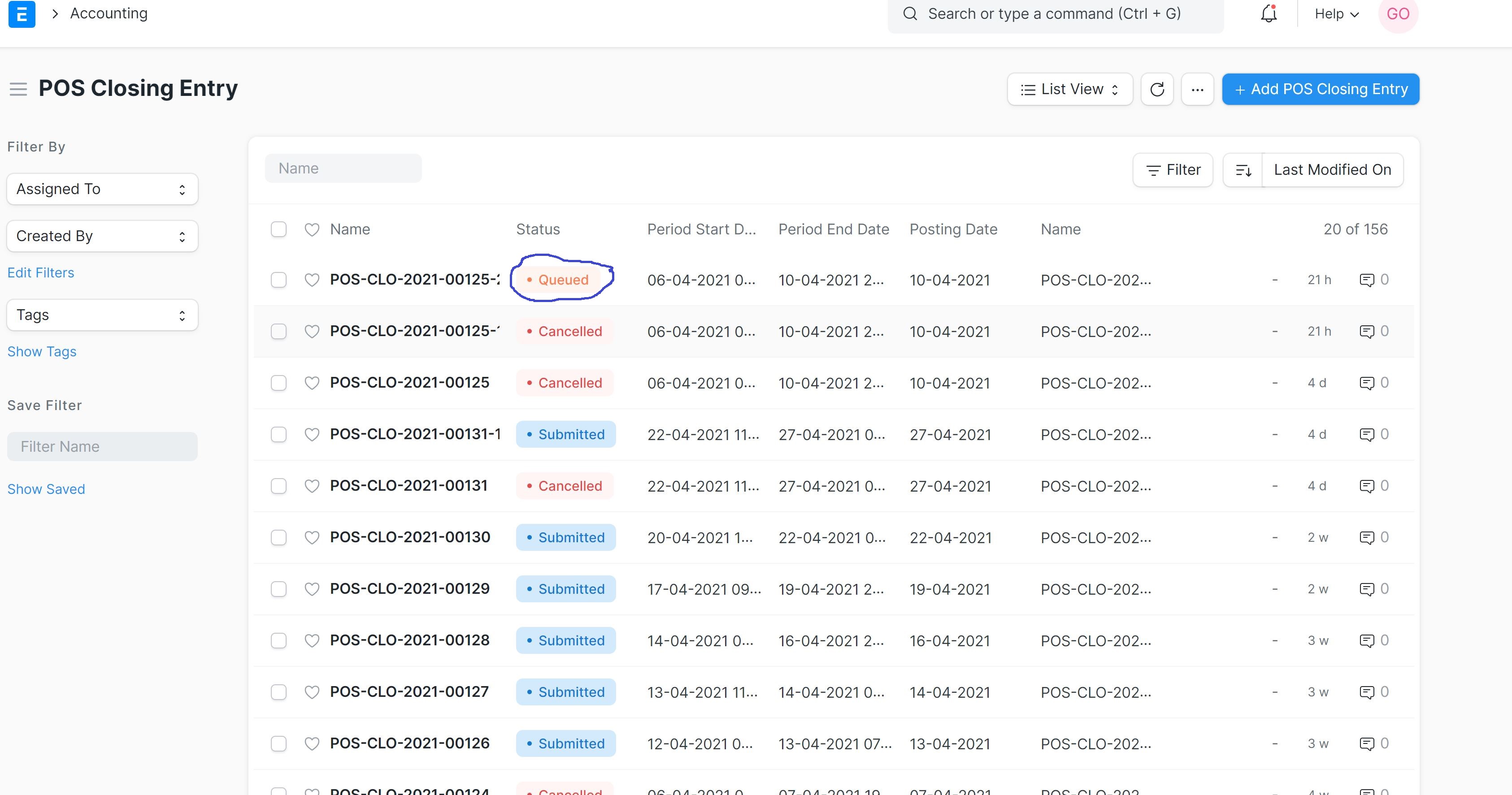Open the Filter panel
This screenshot has width=1512, height=795.
[1172, 169]
